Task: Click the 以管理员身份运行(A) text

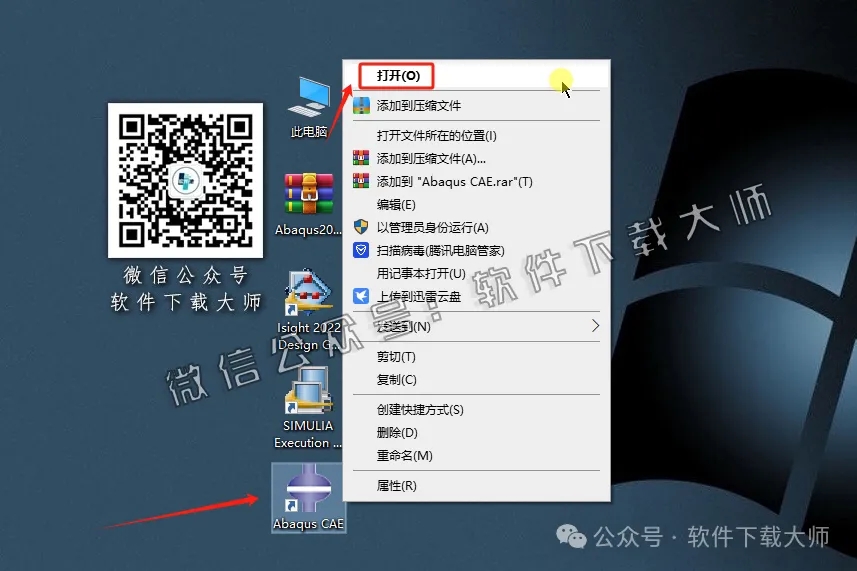Action: click(x=432, y=228)
